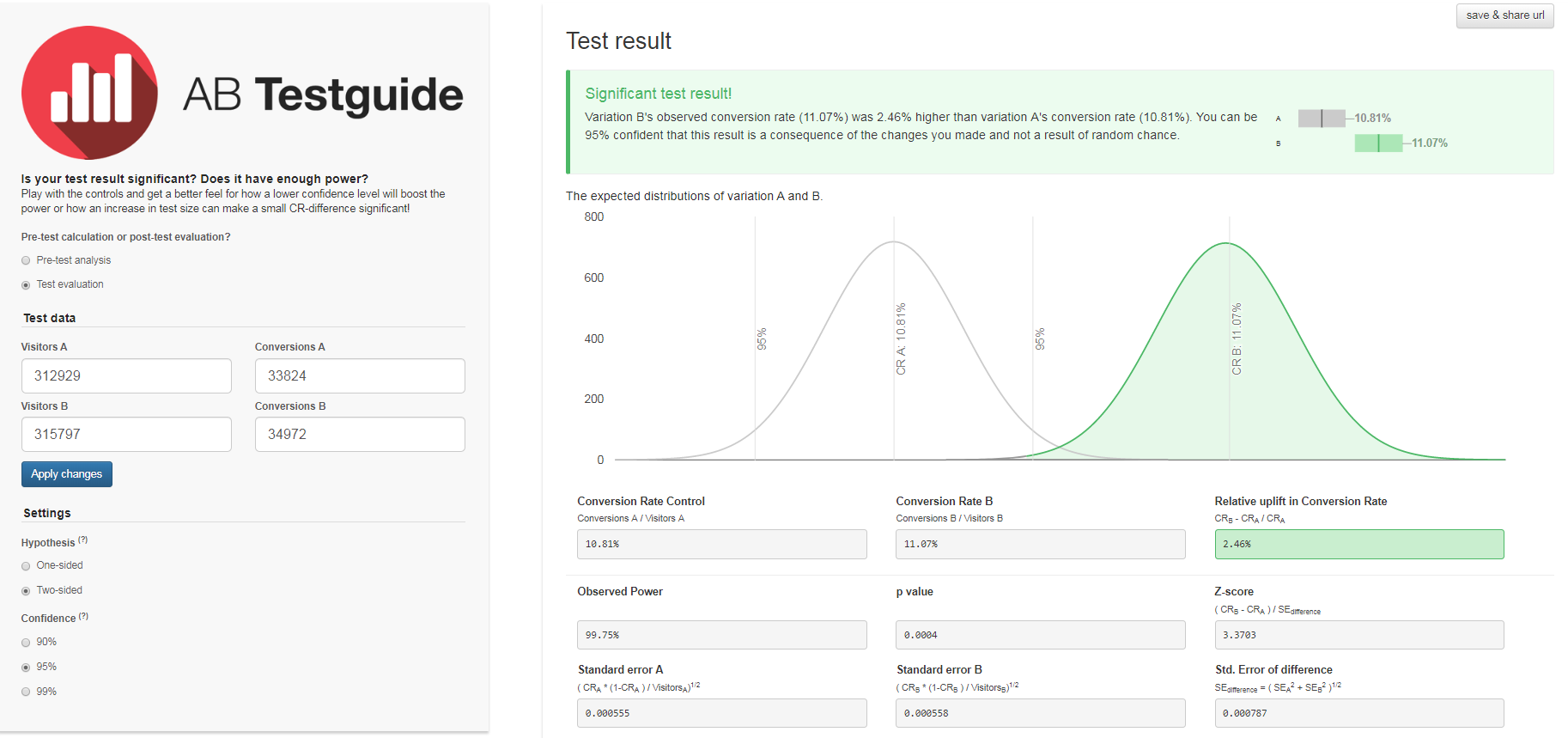The width and height of the screenshot is (1568, 738).
Task: Click variation A gray box plot
Action: (1322, 119)
